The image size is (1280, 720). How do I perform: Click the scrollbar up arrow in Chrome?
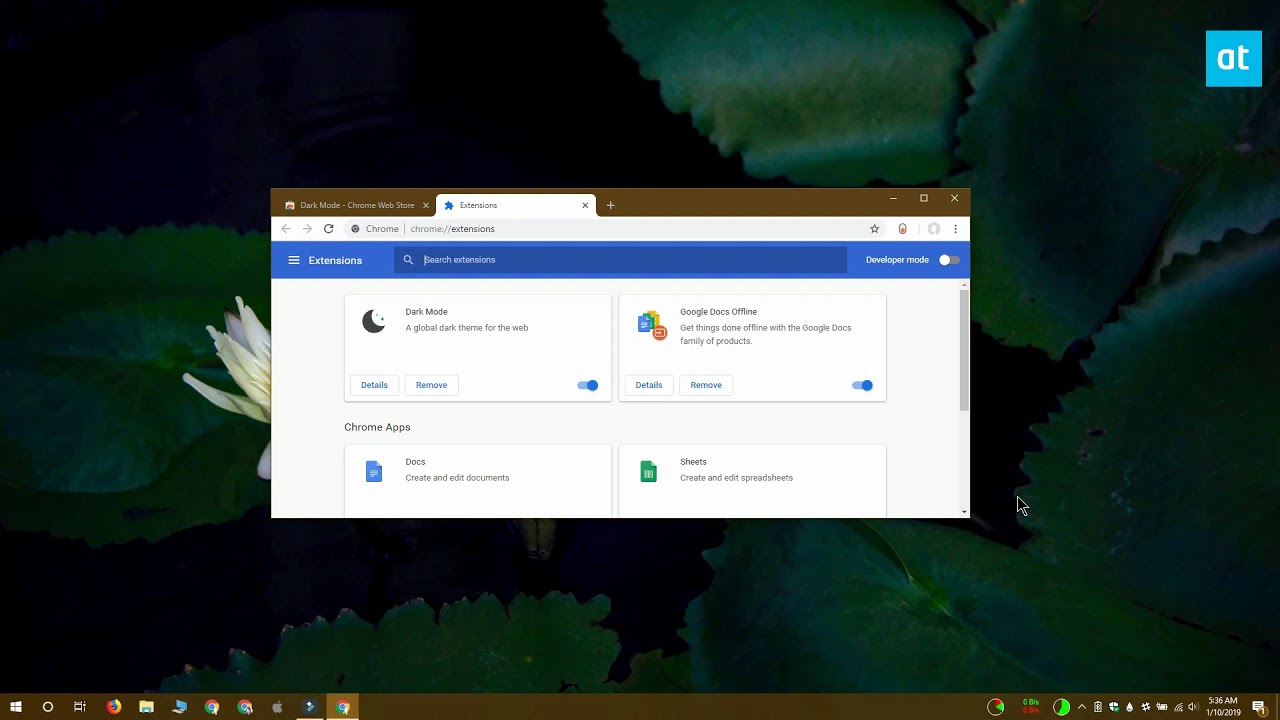click(964, 285)
